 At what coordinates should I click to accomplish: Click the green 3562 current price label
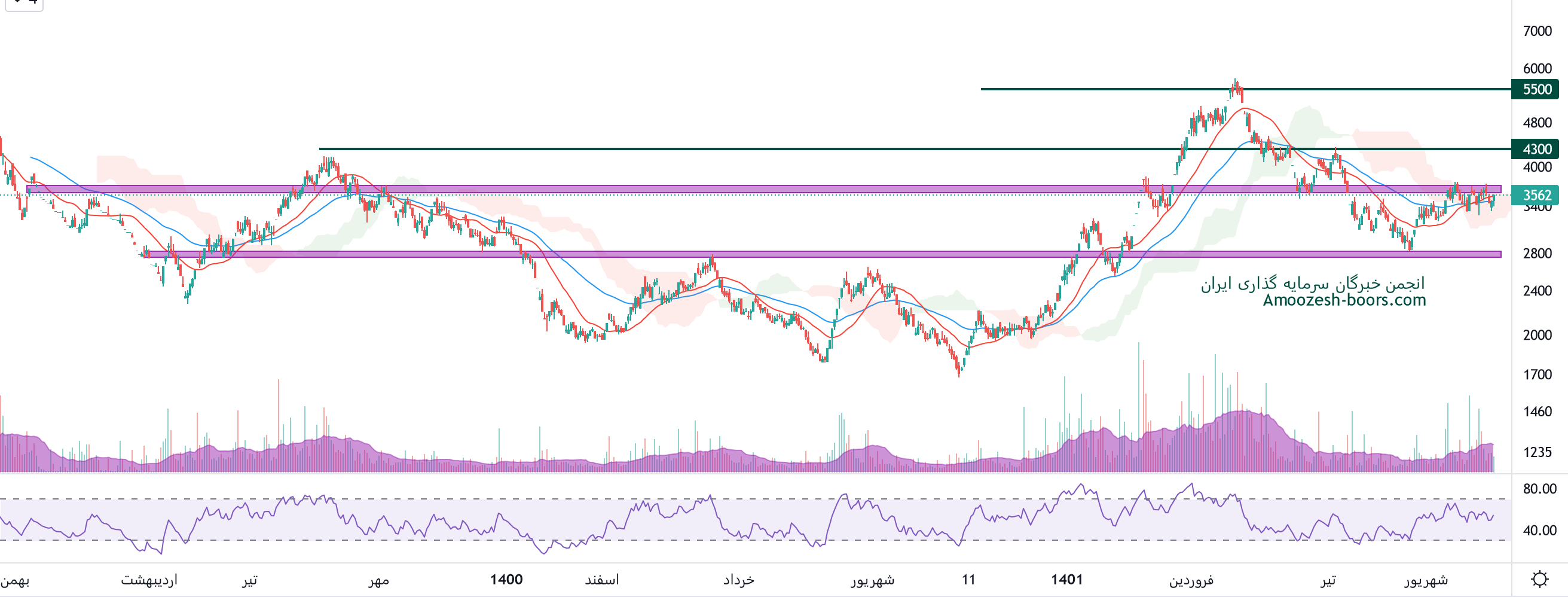click(x=1536, y=195)
